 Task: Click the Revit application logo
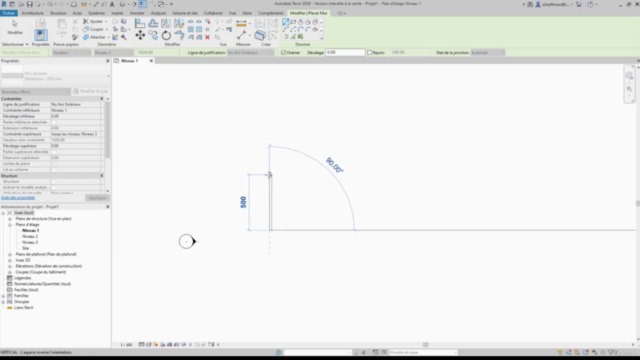point(4,4)
